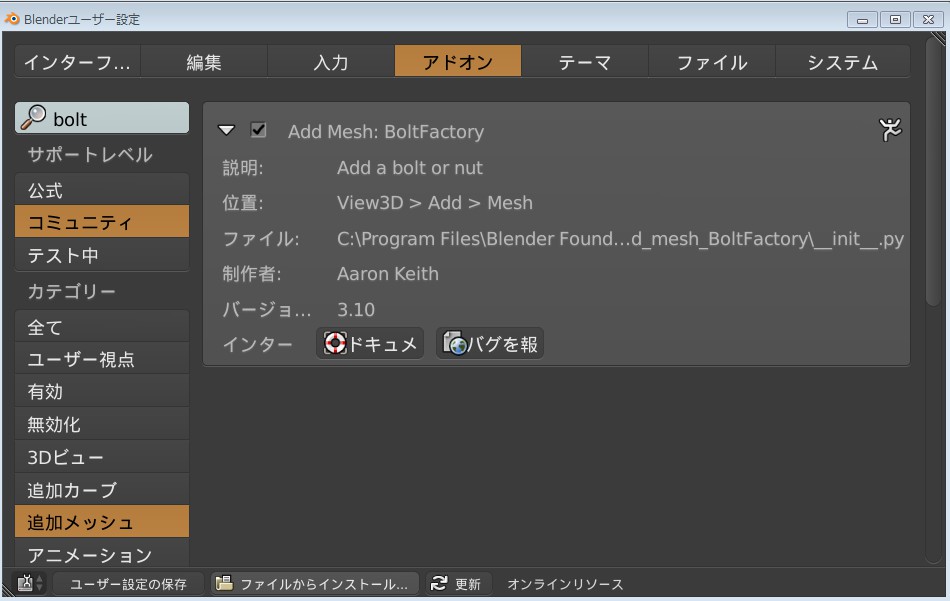
Task: Switch to テーマ tab
Action: tap(585, 62)
